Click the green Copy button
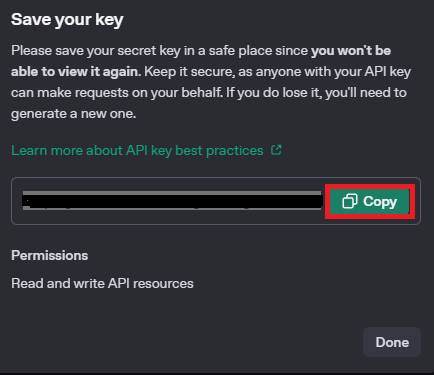Screen dimensions: 434x375 [x=370, y=201]
